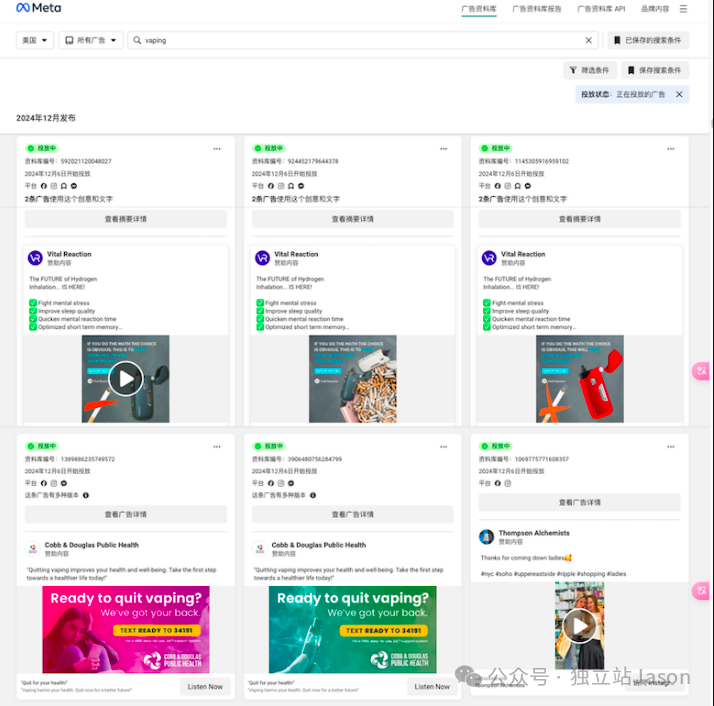This screenshot has width=714, height=706.
Task: Click 查看摘要详情 on ad 1145305916959102
Action: pos(580,219)
